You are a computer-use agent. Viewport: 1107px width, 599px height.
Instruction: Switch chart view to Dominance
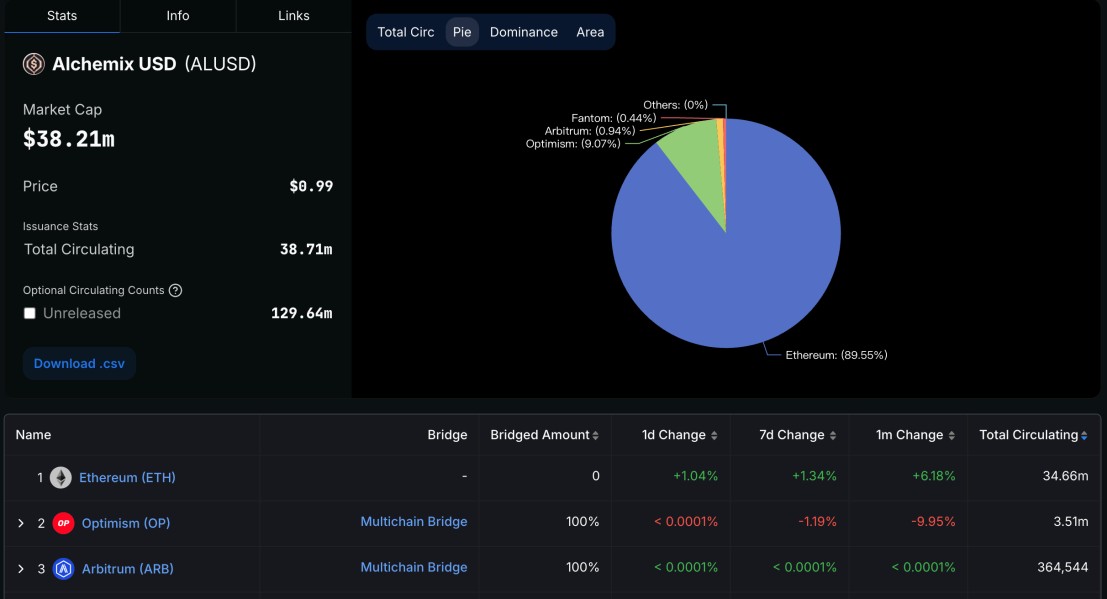[523, 32]
